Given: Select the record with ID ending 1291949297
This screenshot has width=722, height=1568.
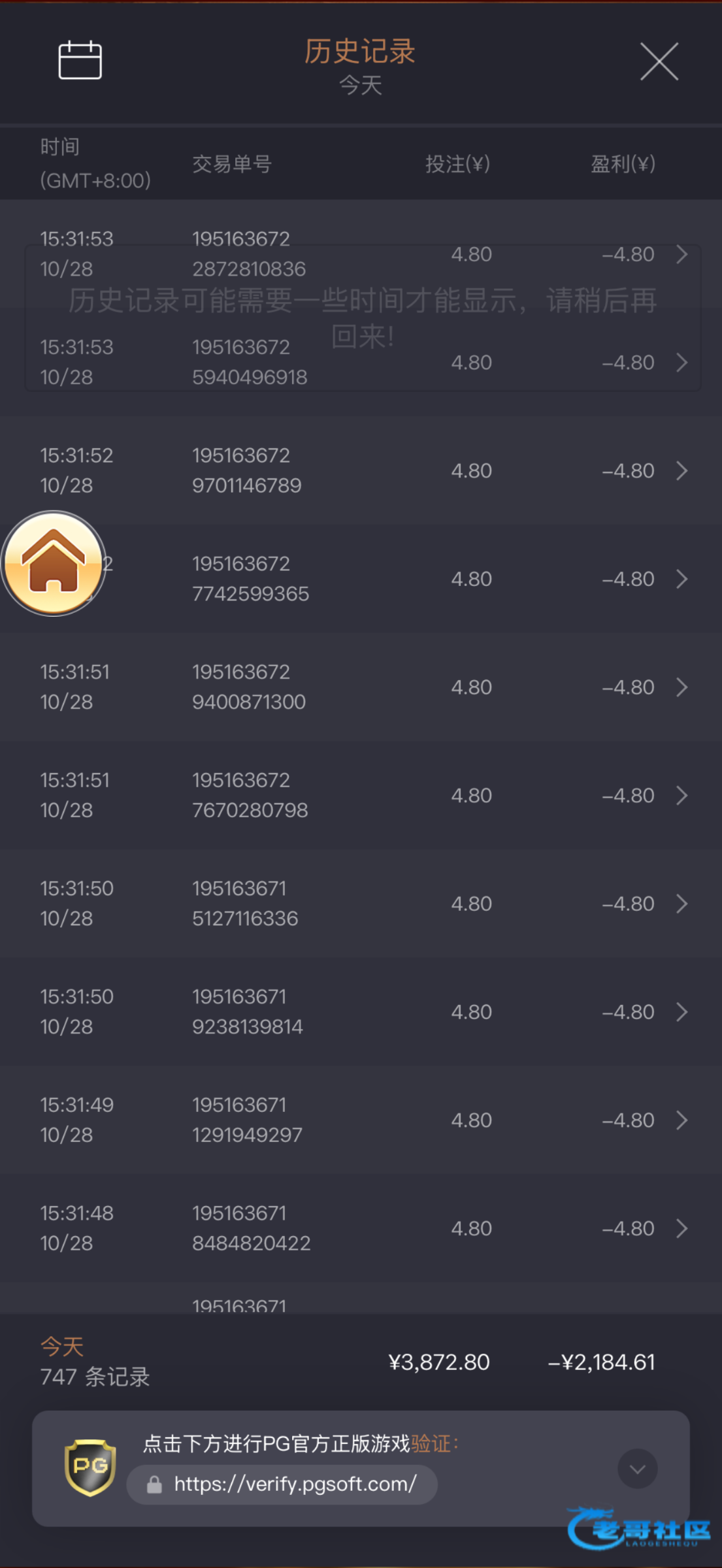Looking at the screenshot, I should click(248, 1120).
